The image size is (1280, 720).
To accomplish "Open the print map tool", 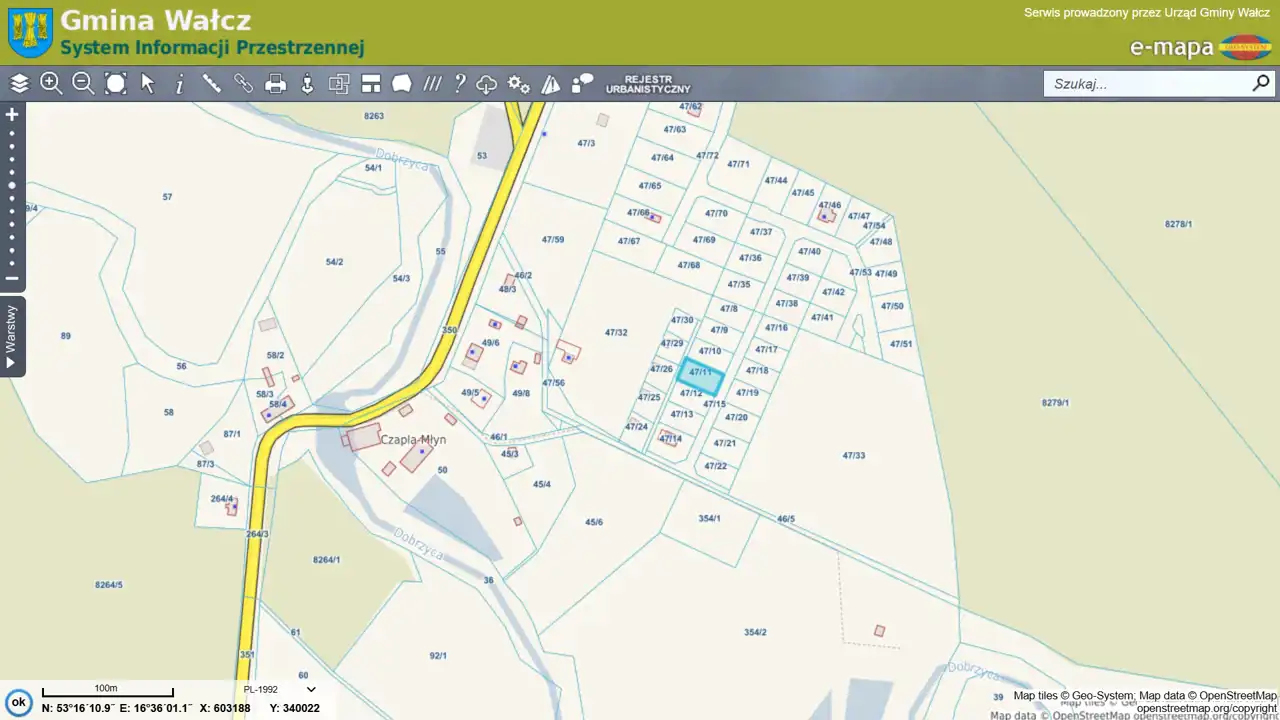I will (x=276, y=84).
